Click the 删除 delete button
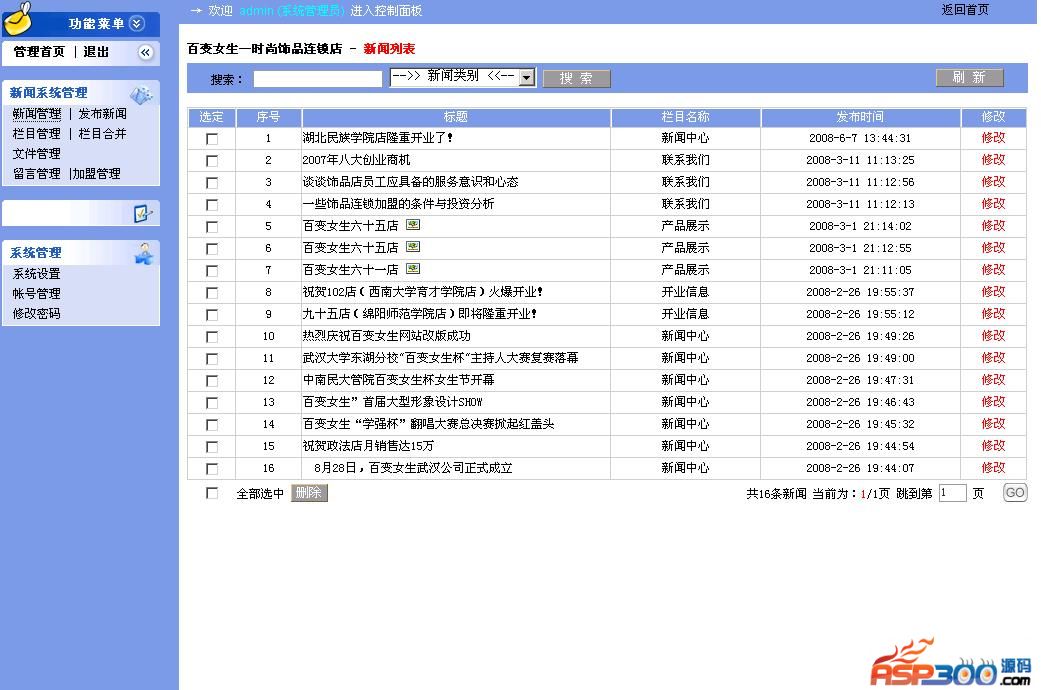 pyautogui.click(x=309, y=493)
